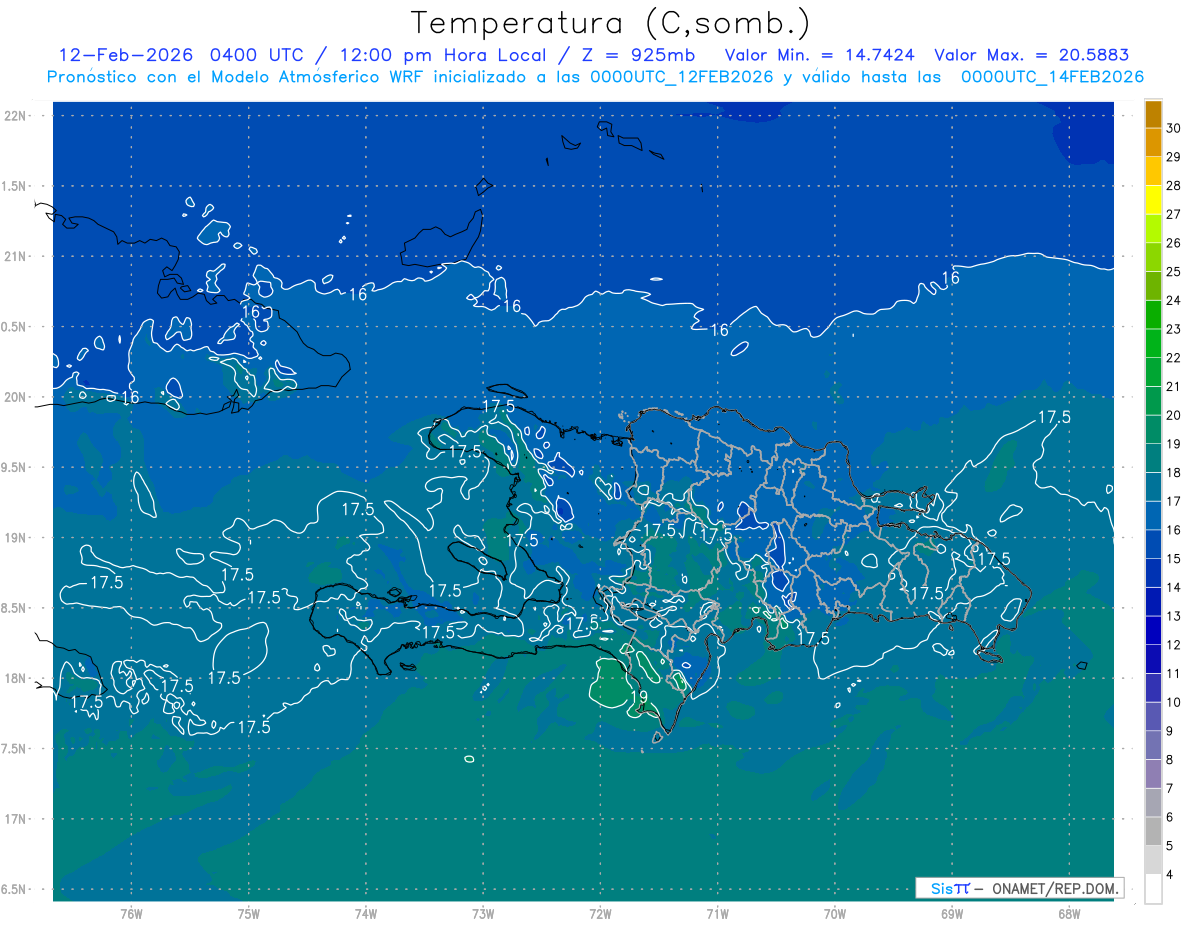The image size is (1200, 927).
Task: Click the '68W' longitude label
Action: click(x=1069, y=913)
